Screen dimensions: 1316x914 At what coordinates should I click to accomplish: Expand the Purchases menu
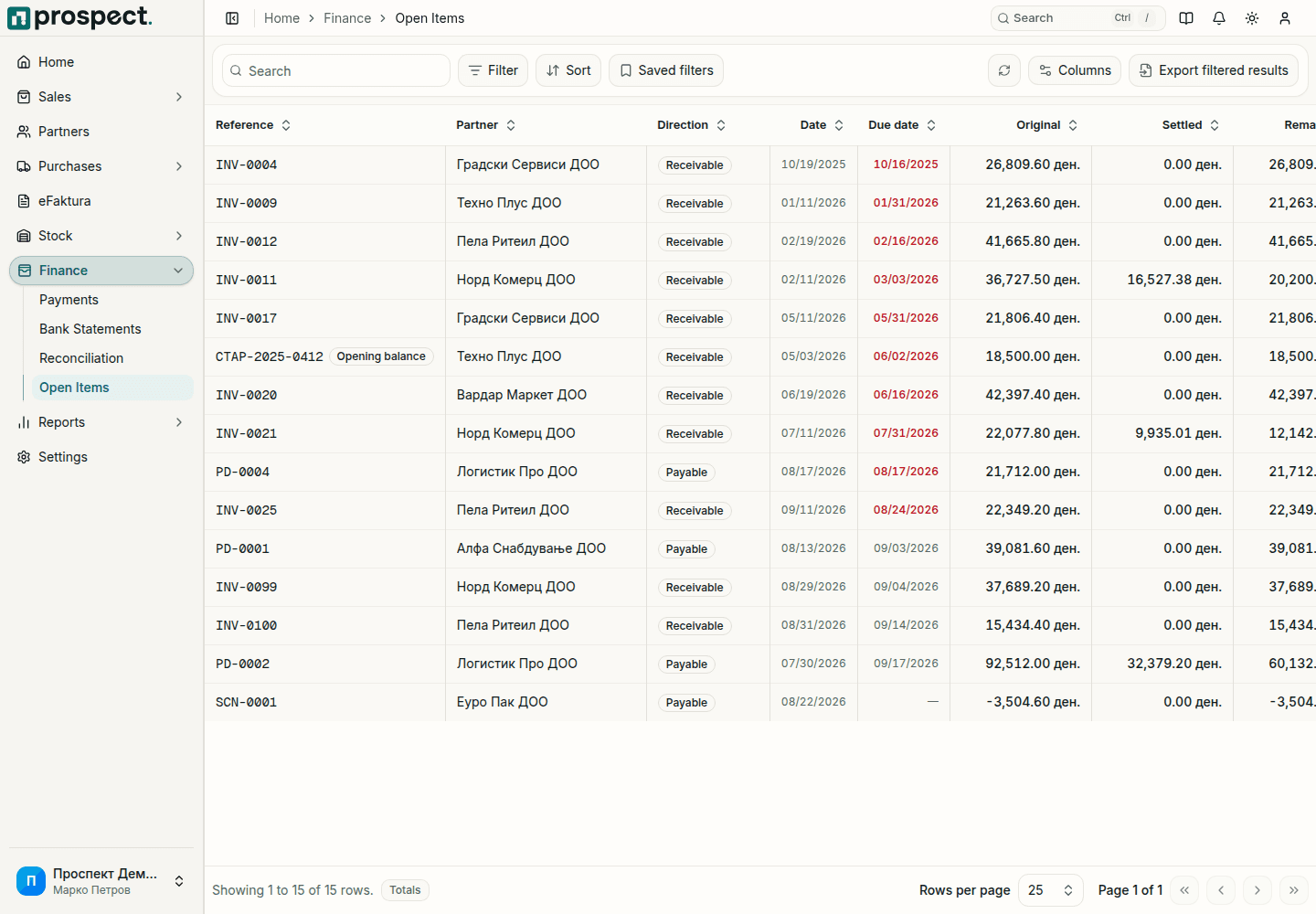101,166
